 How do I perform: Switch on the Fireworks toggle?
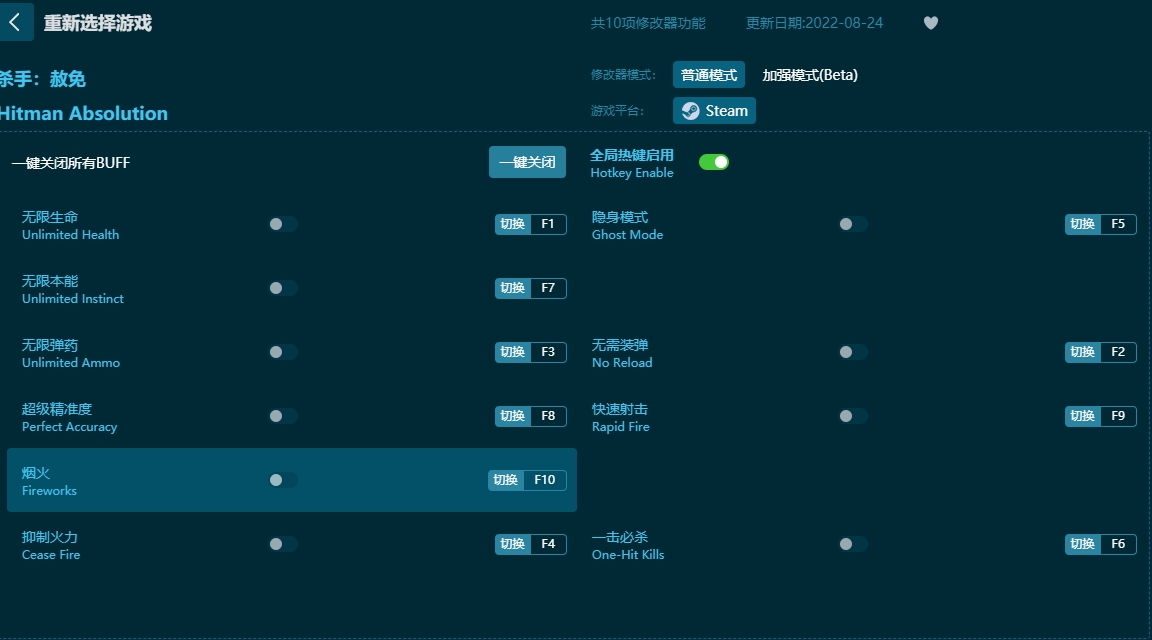283,480
